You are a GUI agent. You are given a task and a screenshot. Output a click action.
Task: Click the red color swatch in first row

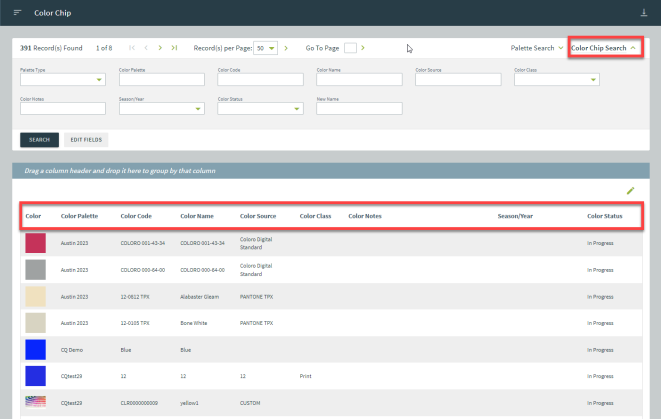[35, 242]
